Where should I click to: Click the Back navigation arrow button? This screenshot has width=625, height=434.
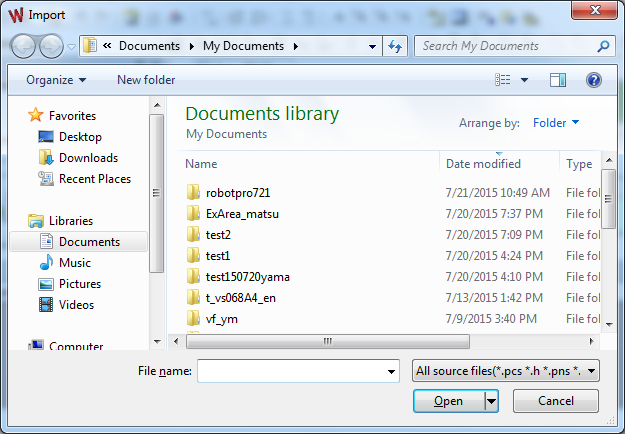tap(24, 46)
